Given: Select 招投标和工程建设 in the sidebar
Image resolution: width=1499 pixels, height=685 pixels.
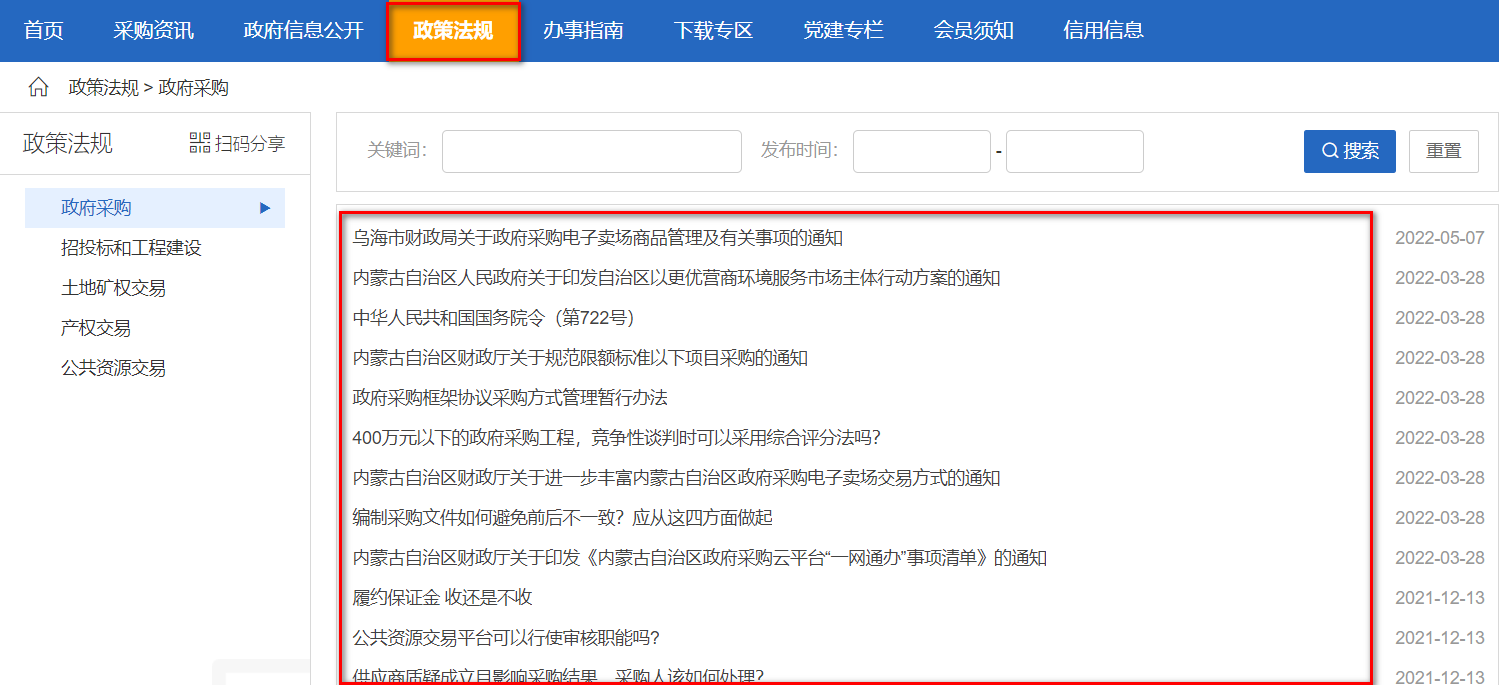Looking at the screenshot, I should point(131,248).
